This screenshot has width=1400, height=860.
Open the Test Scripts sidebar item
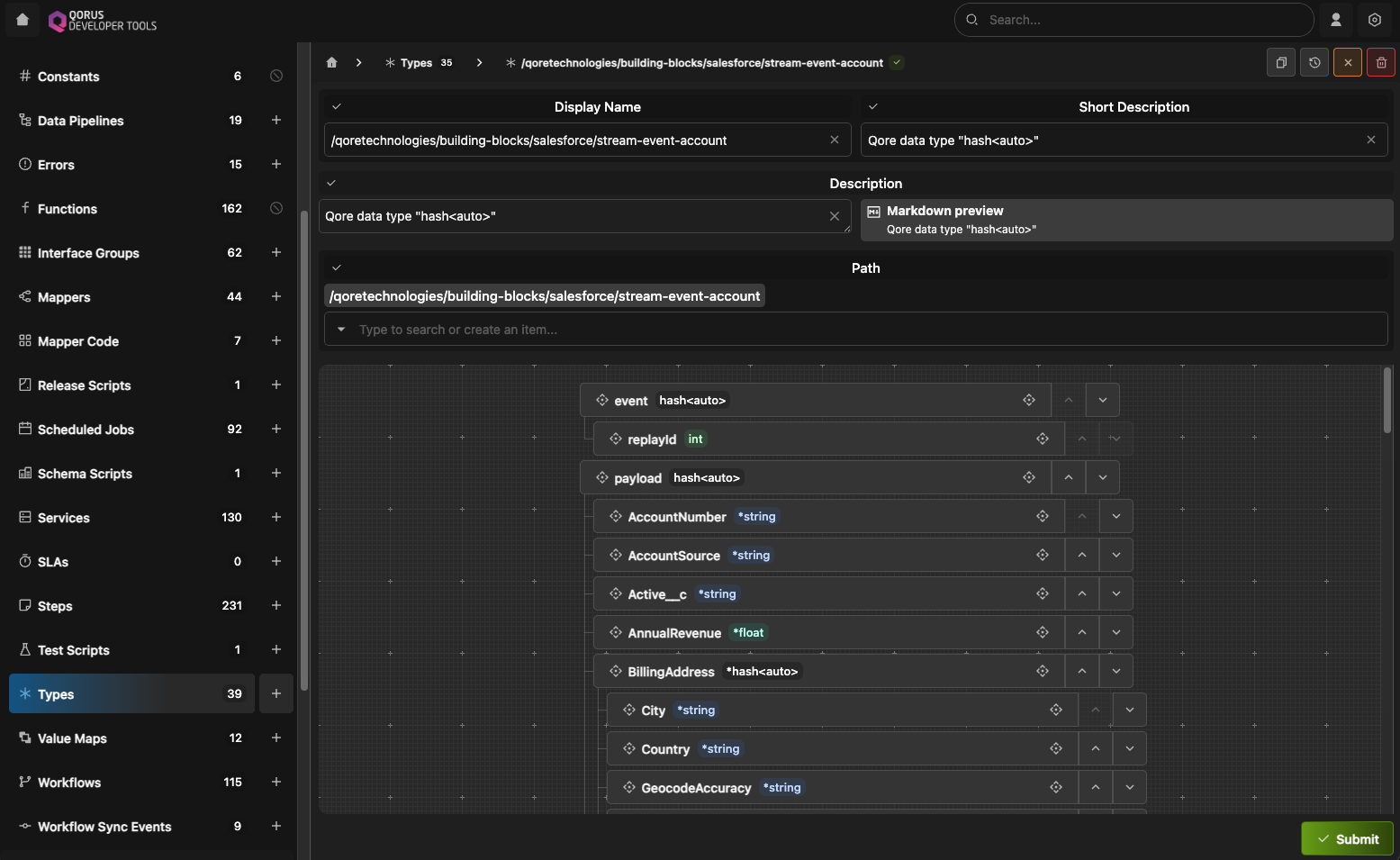(131, 650)
